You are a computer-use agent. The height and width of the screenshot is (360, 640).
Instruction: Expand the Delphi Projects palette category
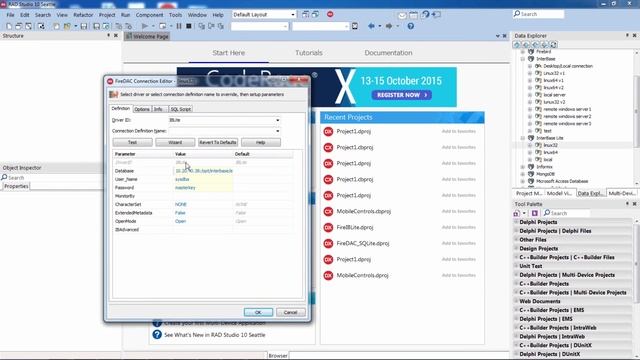point(516,222)
